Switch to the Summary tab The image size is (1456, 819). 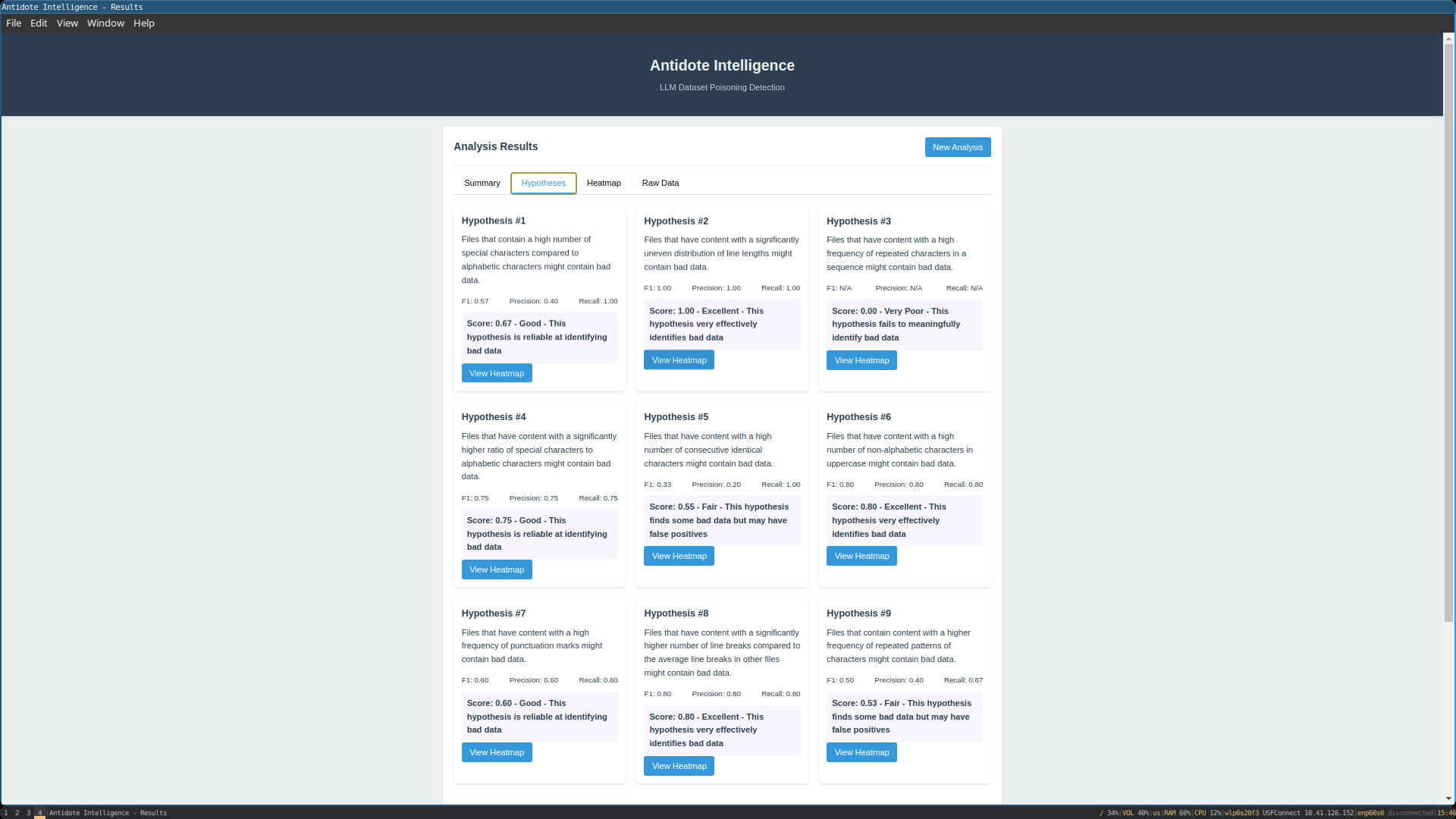tap(482, 183)
